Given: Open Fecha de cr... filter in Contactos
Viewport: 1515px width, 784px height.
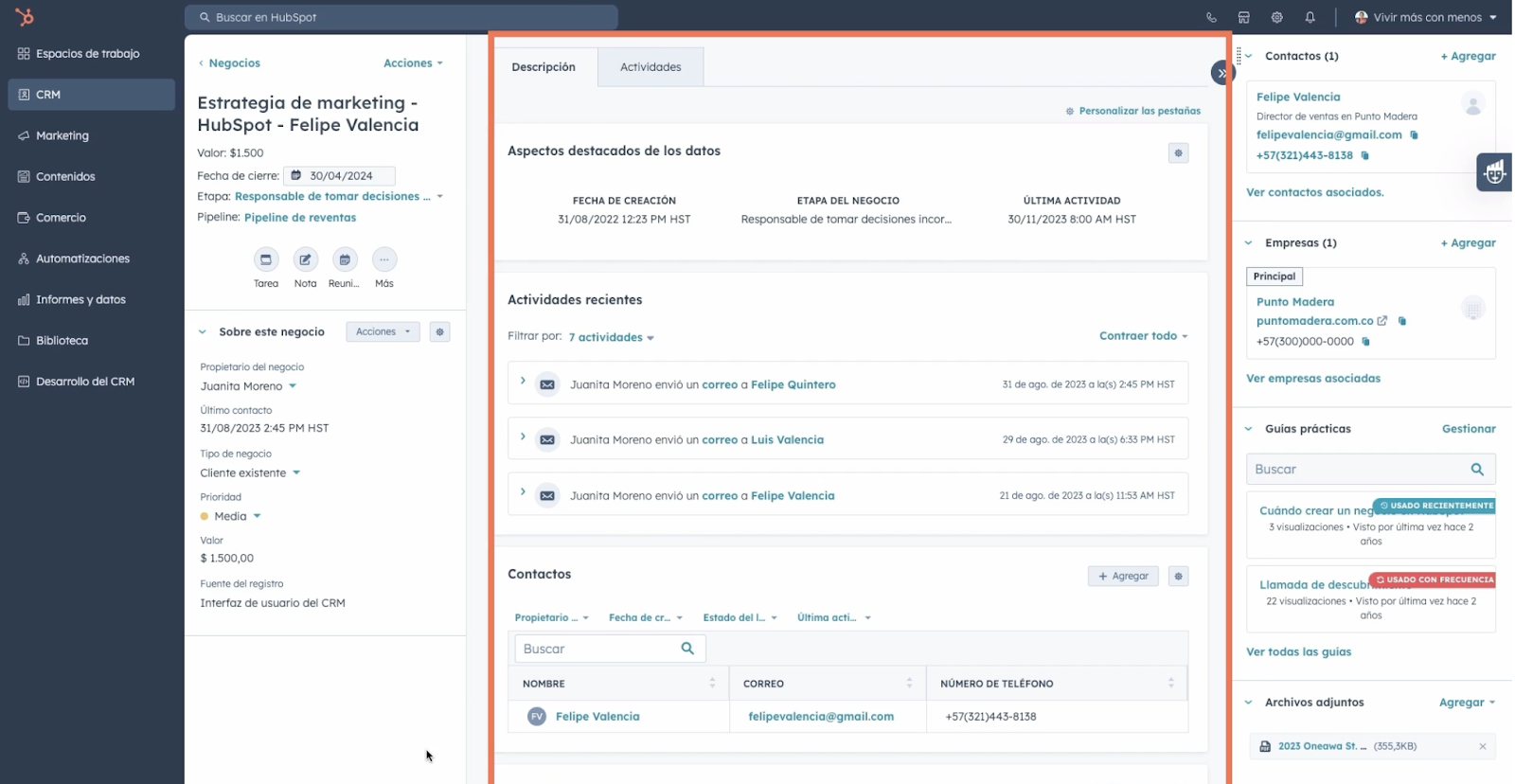Looking at the screenshot, I should [x=646, y=618].
